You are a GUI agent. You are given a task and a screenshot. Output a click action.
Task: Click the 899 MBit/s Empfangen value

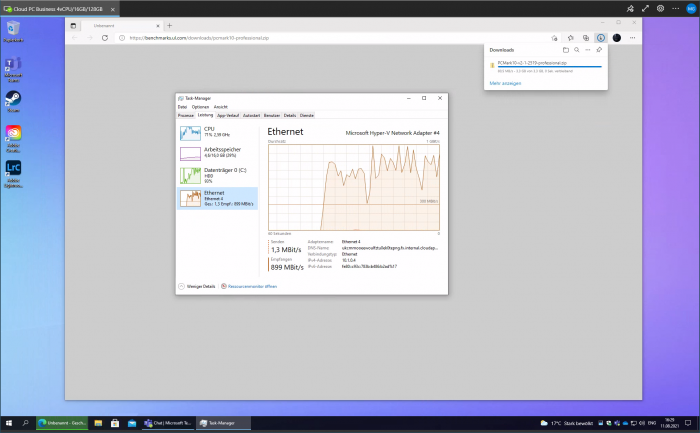287,267
